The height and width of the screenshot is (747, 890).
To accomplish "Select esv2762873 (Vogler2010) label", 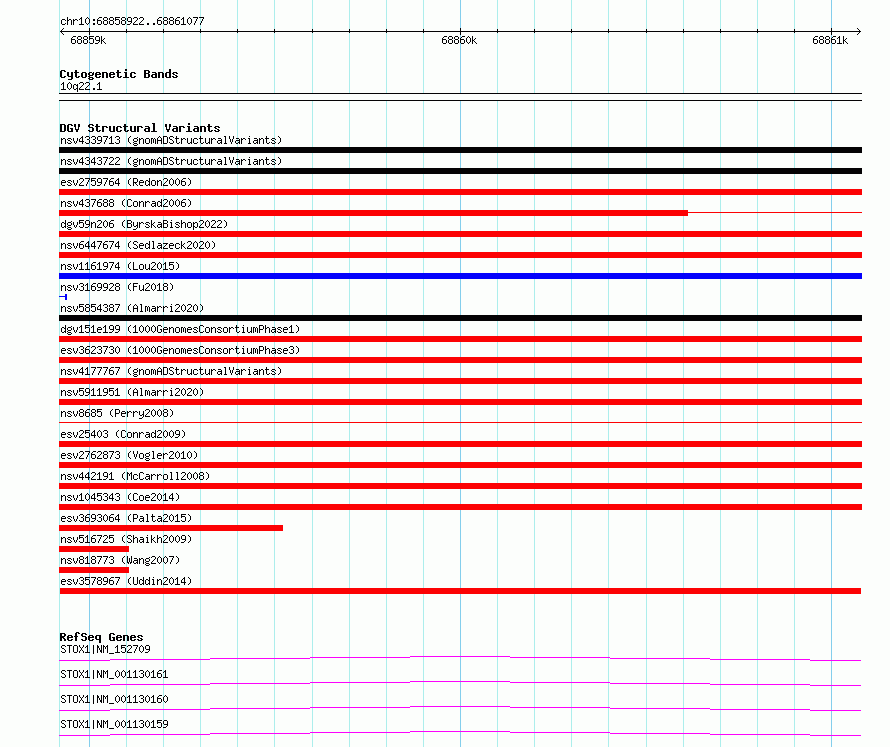I will point(129,455).
